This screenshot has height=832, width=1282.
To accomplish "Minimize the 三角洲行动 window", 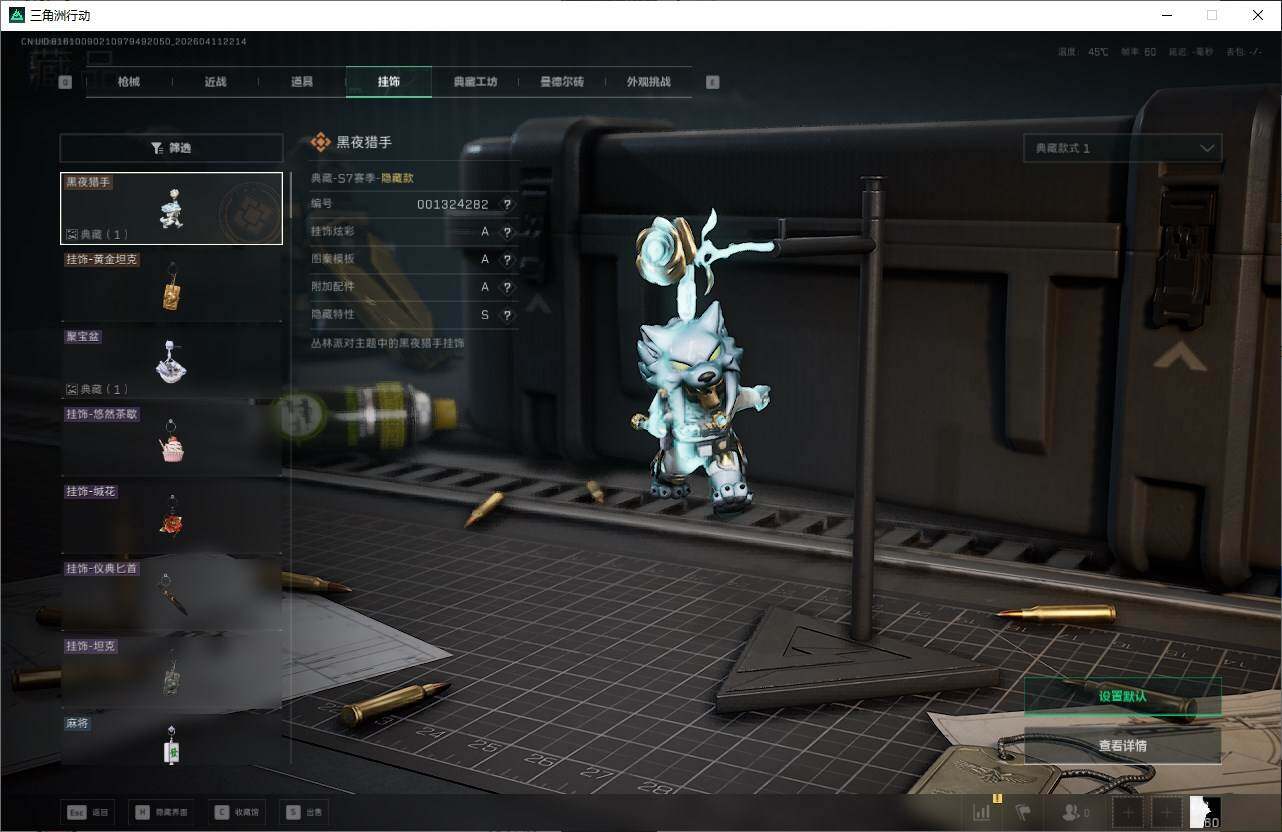I will click(1166, 15).
